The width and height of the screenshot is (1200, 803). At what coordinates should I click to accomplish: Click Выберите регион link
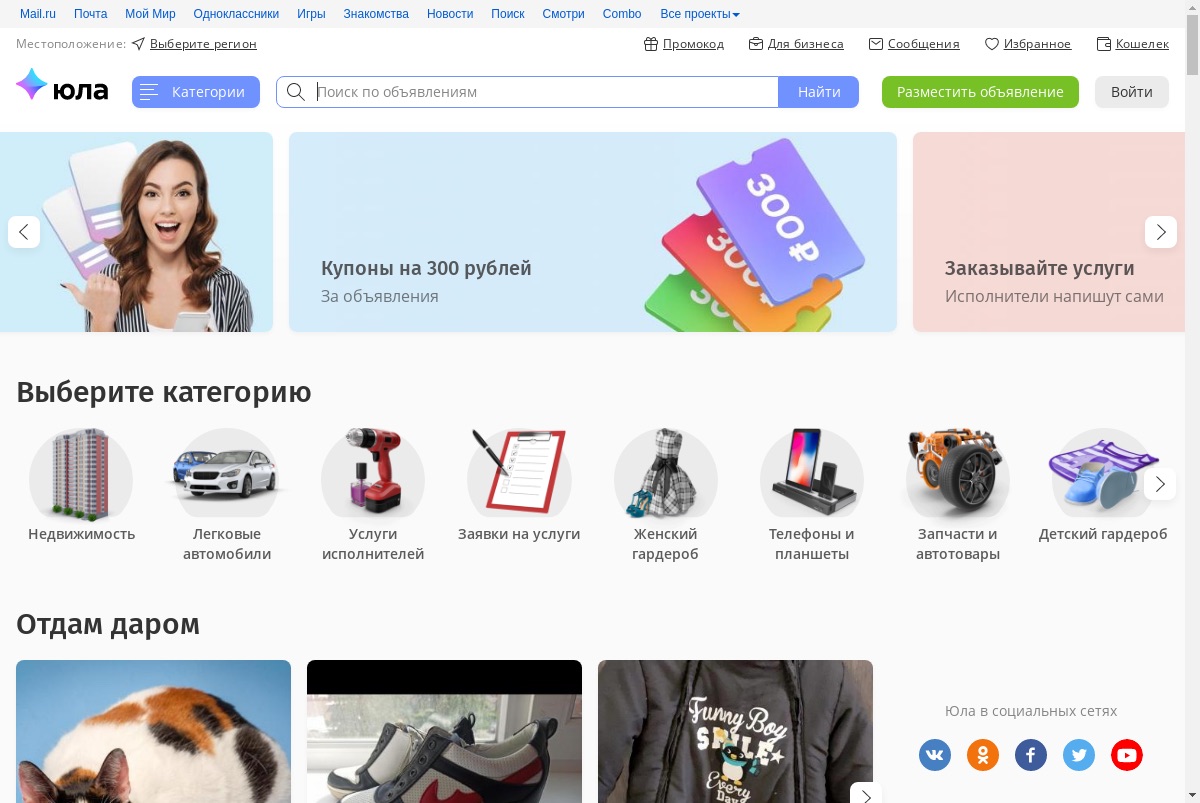pos(203,44)
